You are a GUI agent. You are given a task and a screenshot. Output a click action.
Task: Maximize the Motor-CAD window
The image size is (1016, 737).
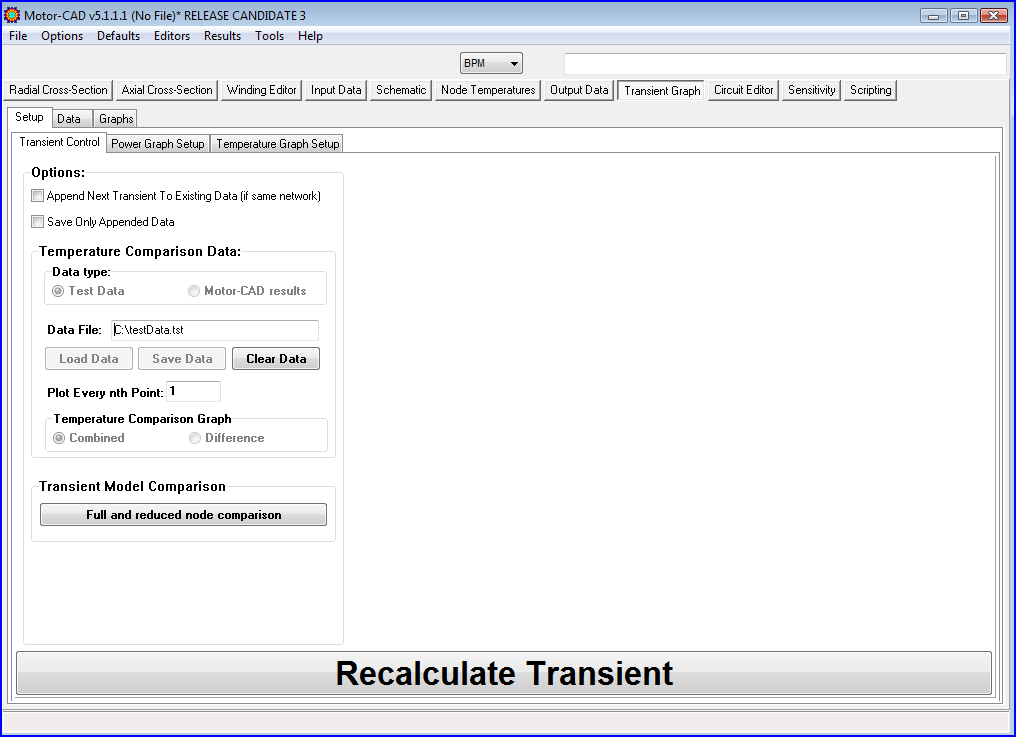coord(964,15)
